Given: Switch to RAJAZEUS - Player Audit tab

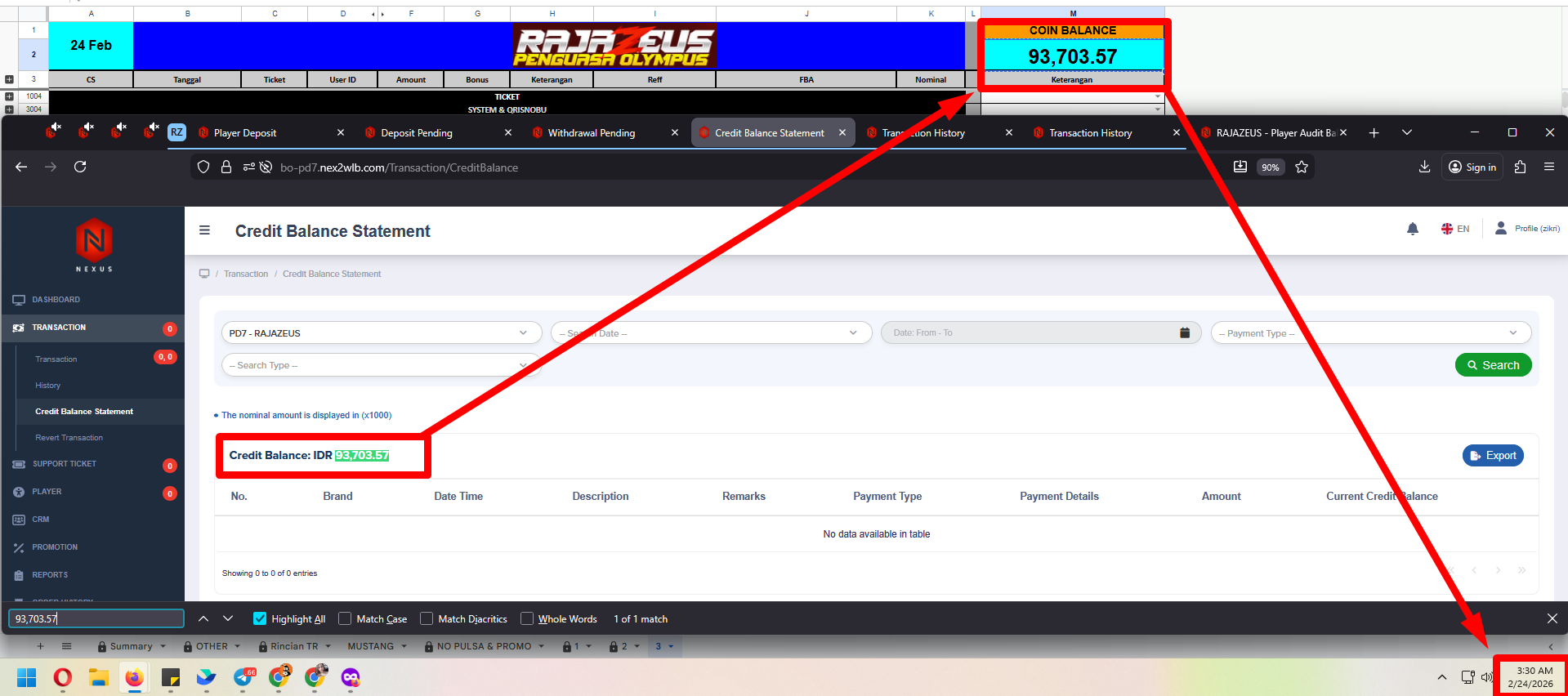Looking at the screenshot, I should 1273,132.
